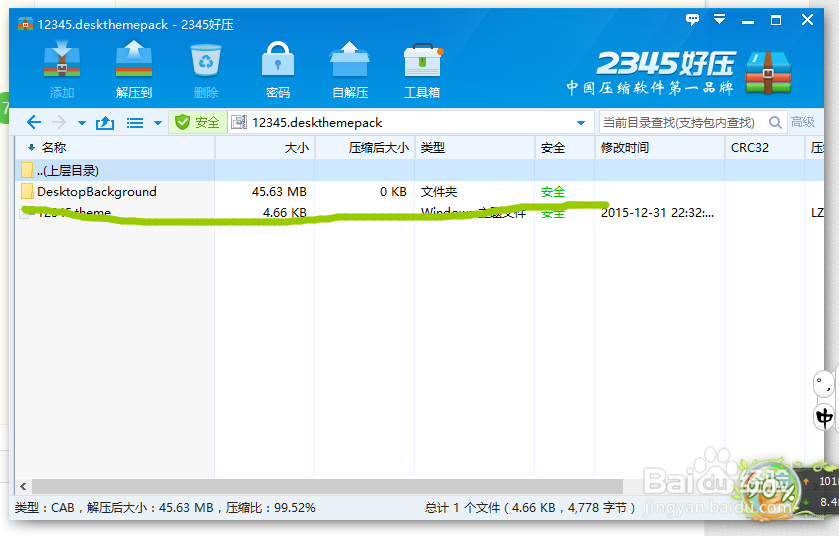
Task: Click the 自解压 (Self-extract) icon
Action: [x=350, y=70]
